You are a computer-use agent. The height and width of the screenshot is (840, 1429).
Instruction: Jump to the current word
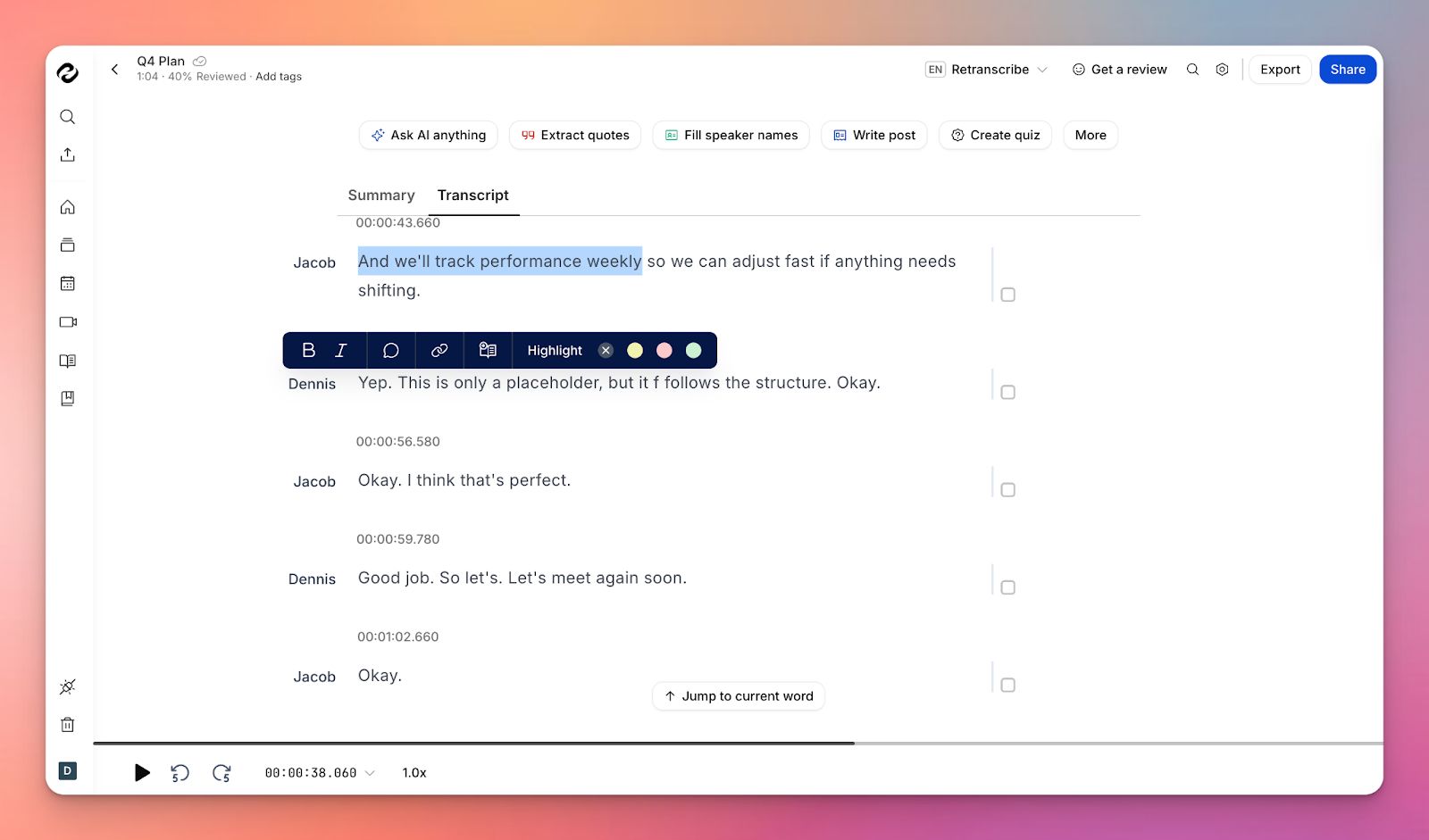[738, 695]
